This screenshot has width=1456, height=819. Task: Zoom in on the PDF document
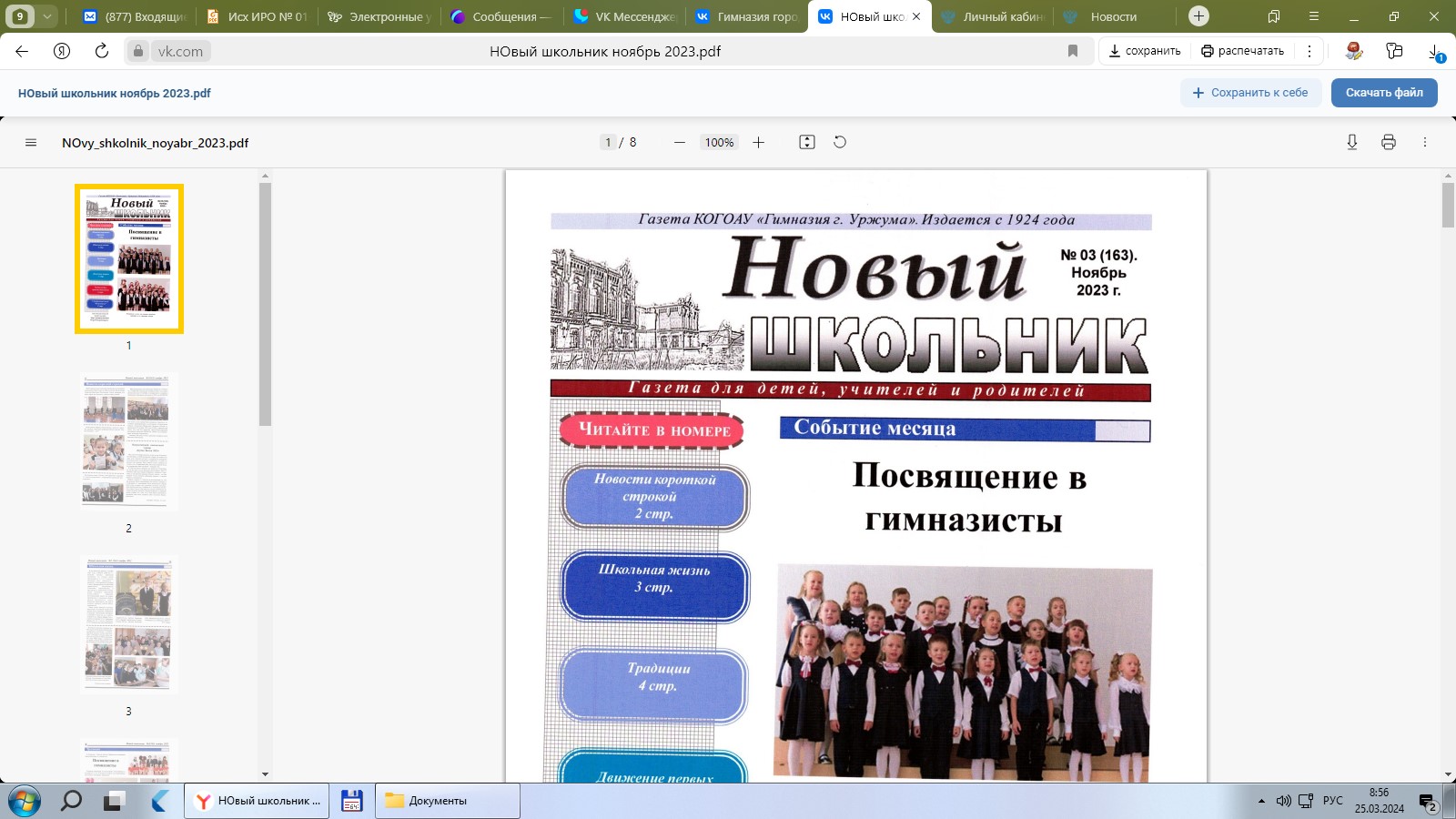tap(759, 142)
